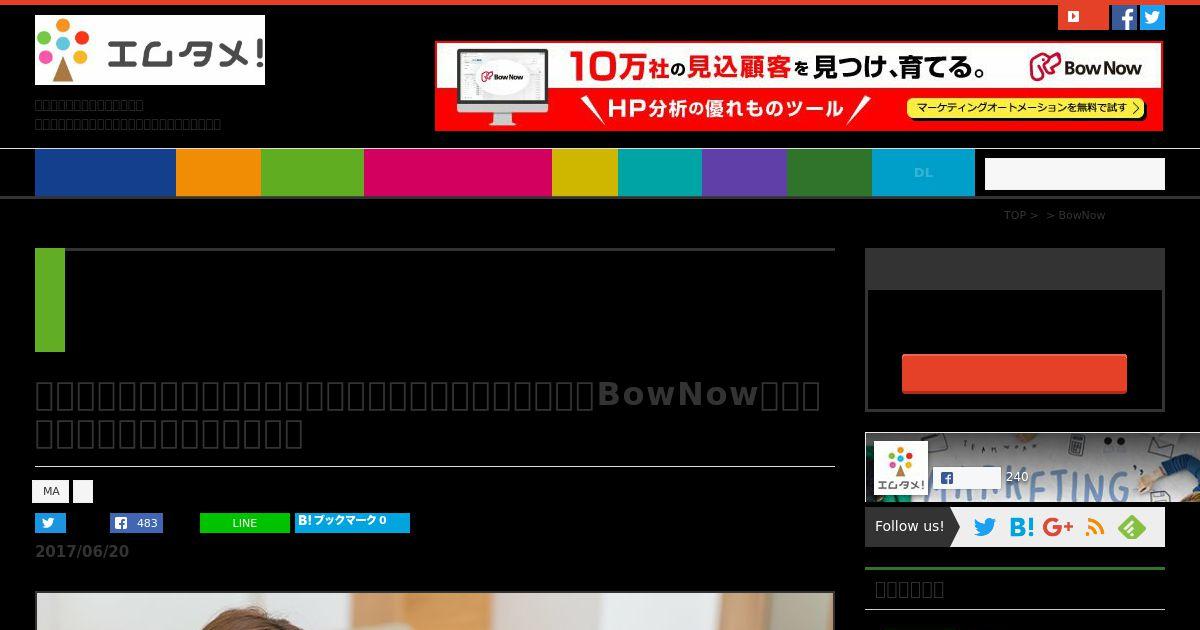Select the purple navigation tab
The image size is (1200, 630).
[x=744, y=172]
